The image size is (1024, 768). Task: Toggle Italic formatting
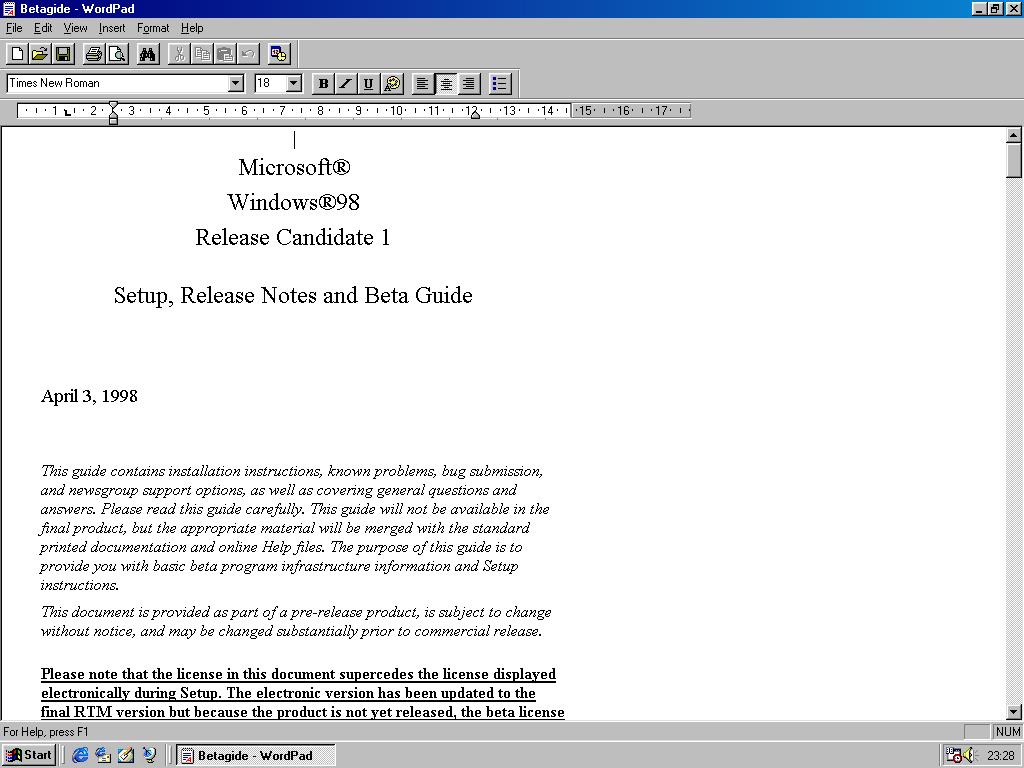pyautogui.click(x=345, y=84)
